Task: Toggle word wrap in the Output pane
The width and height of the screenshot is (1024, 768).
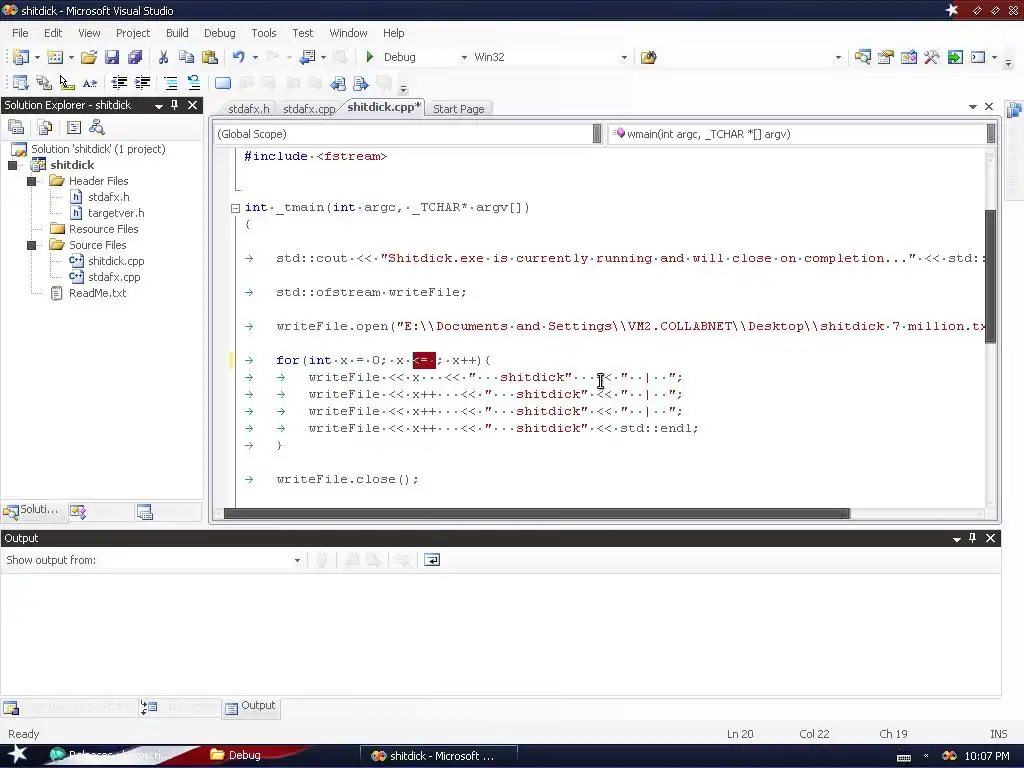Action: [432, 560]
